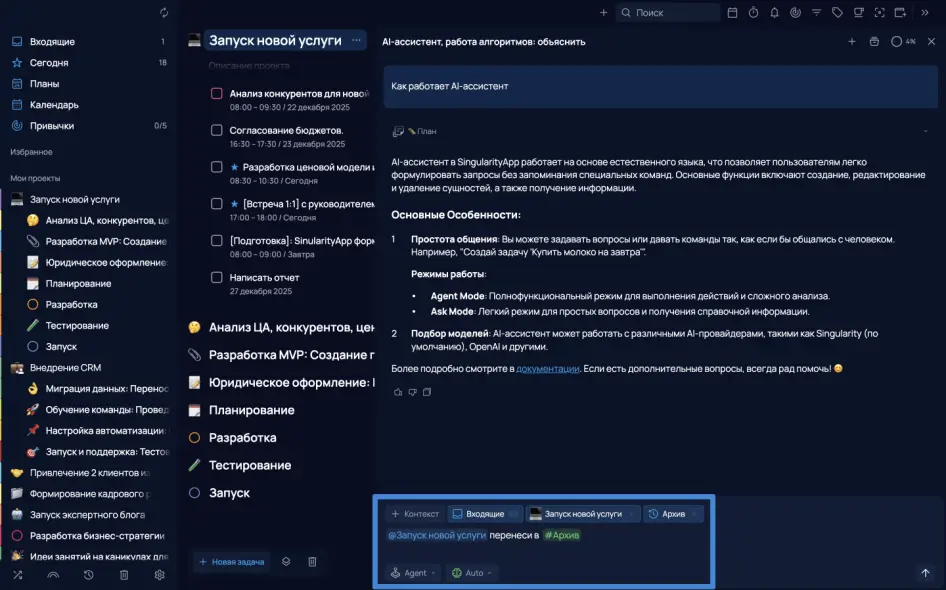Open Сегодня in the sidebar
The height and width of the screenshot is (590, 946).
pyautogui.click(x=49, y=63)
